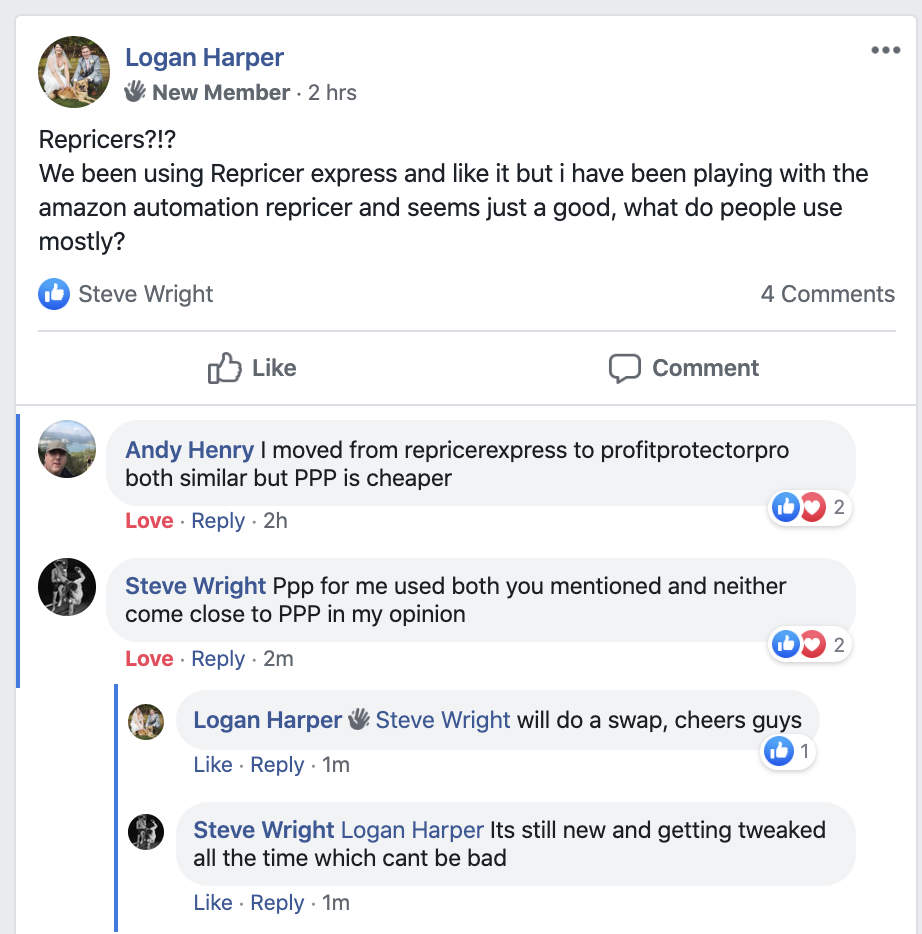The image size is (922, 934).
Task: Open the Steve Wright link beside the reaction count
Action: (x=146, y=294)
